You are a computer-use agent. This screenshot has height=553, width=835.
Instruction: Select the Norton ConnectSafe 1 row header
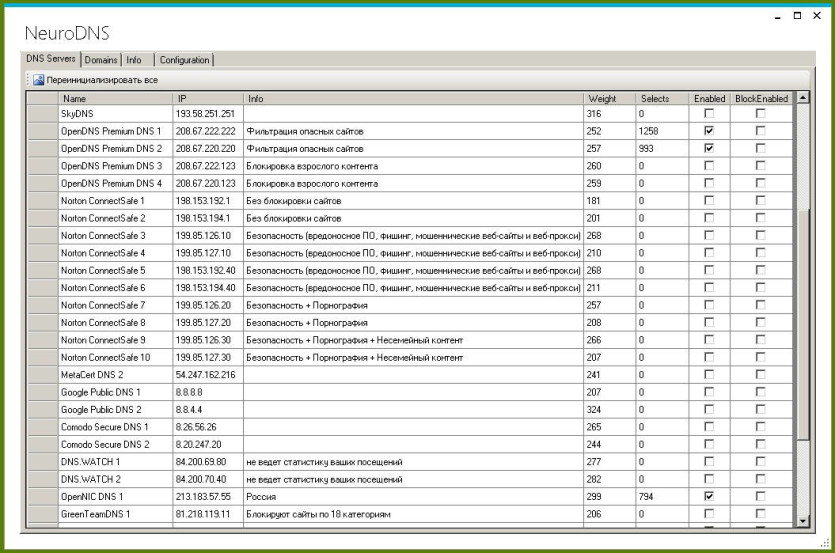[43, 200]
